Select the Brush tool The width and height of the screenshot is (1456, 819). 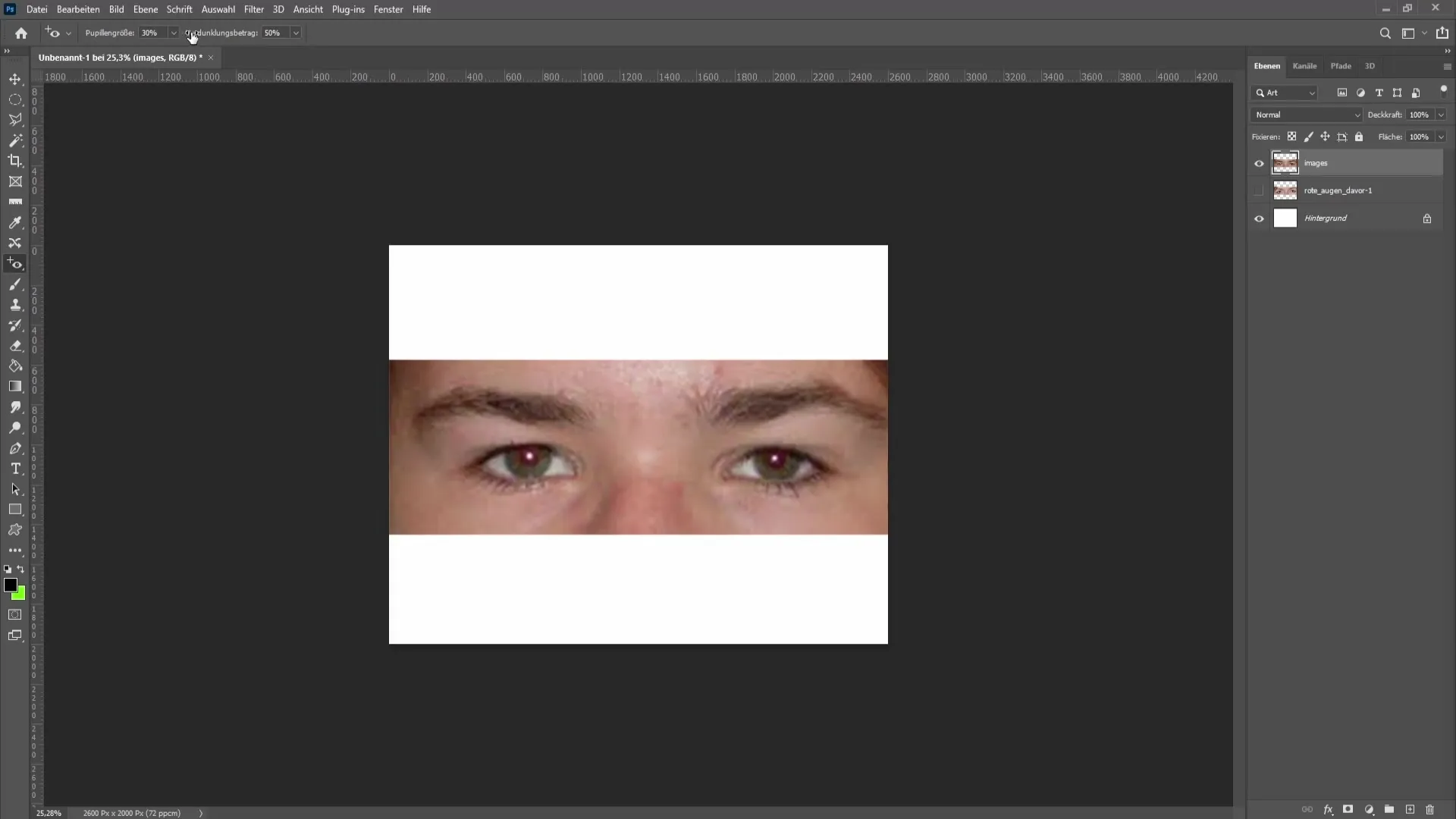point(15,284)
